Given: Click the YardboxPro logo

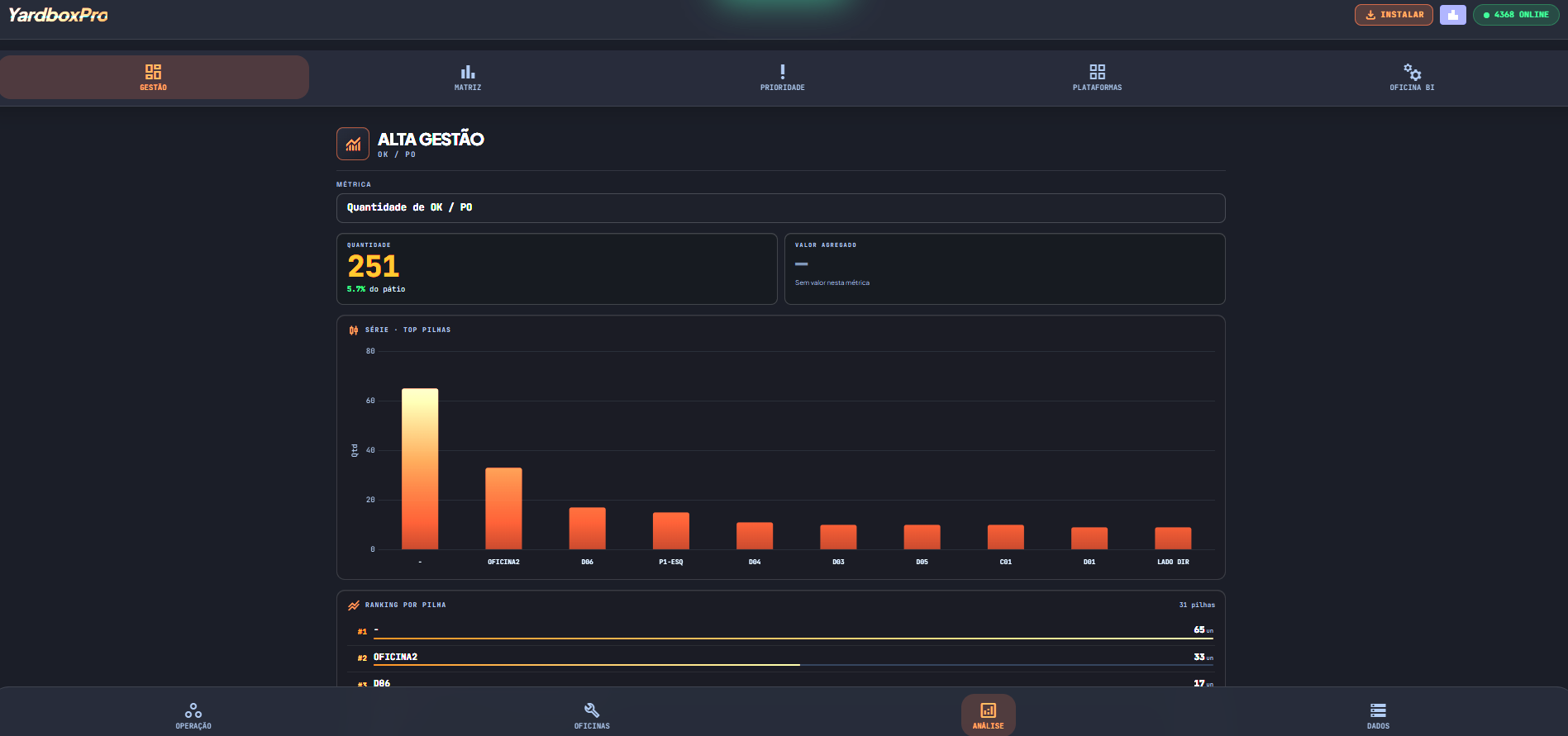Looking at the screenshot, I should (58, 15).
